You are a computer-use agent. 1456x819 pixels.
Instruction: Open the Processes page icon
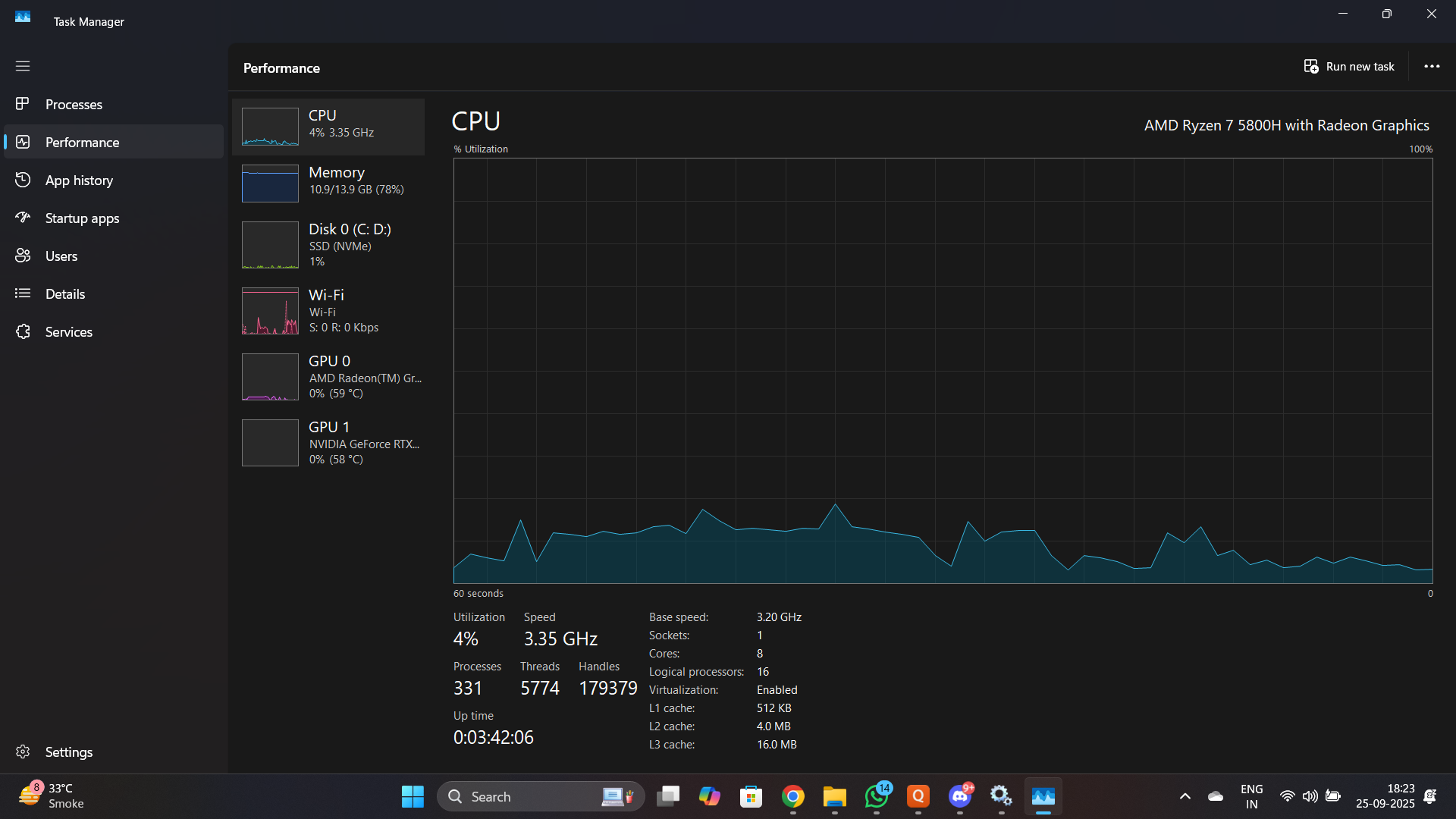(x=23, y=104)
